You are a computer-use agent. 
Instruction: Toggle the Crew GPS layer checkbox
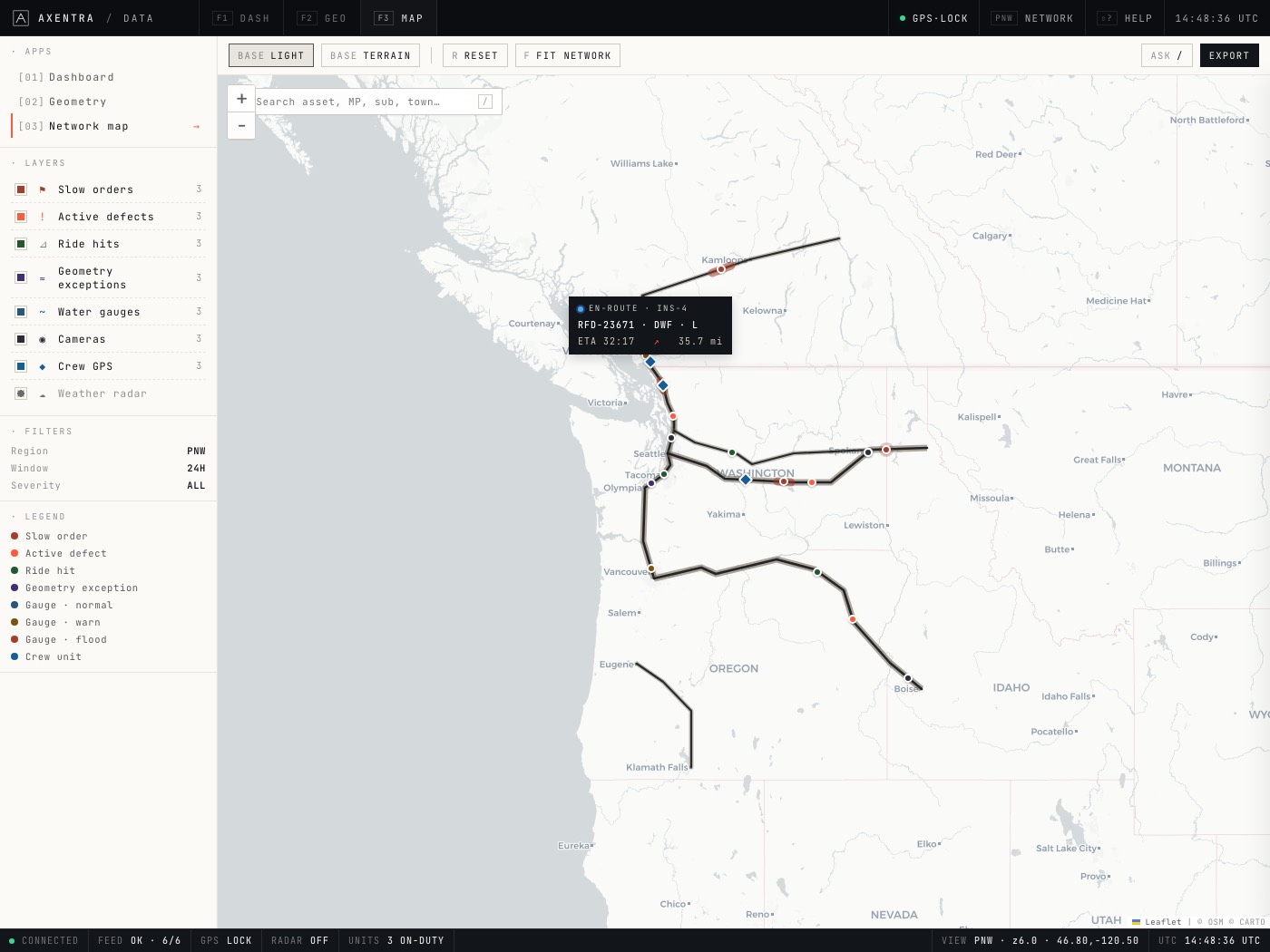coord(21,366)
